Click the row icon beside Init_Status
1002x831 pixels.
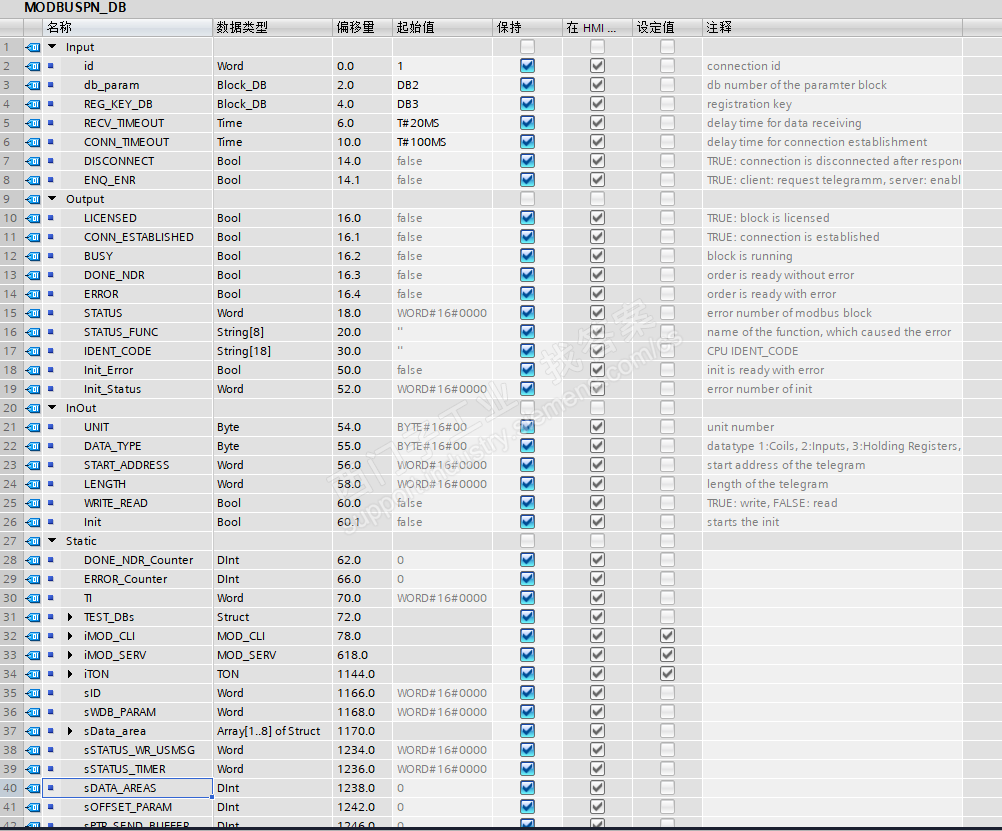pyautogui.click(x=33, y=389)
